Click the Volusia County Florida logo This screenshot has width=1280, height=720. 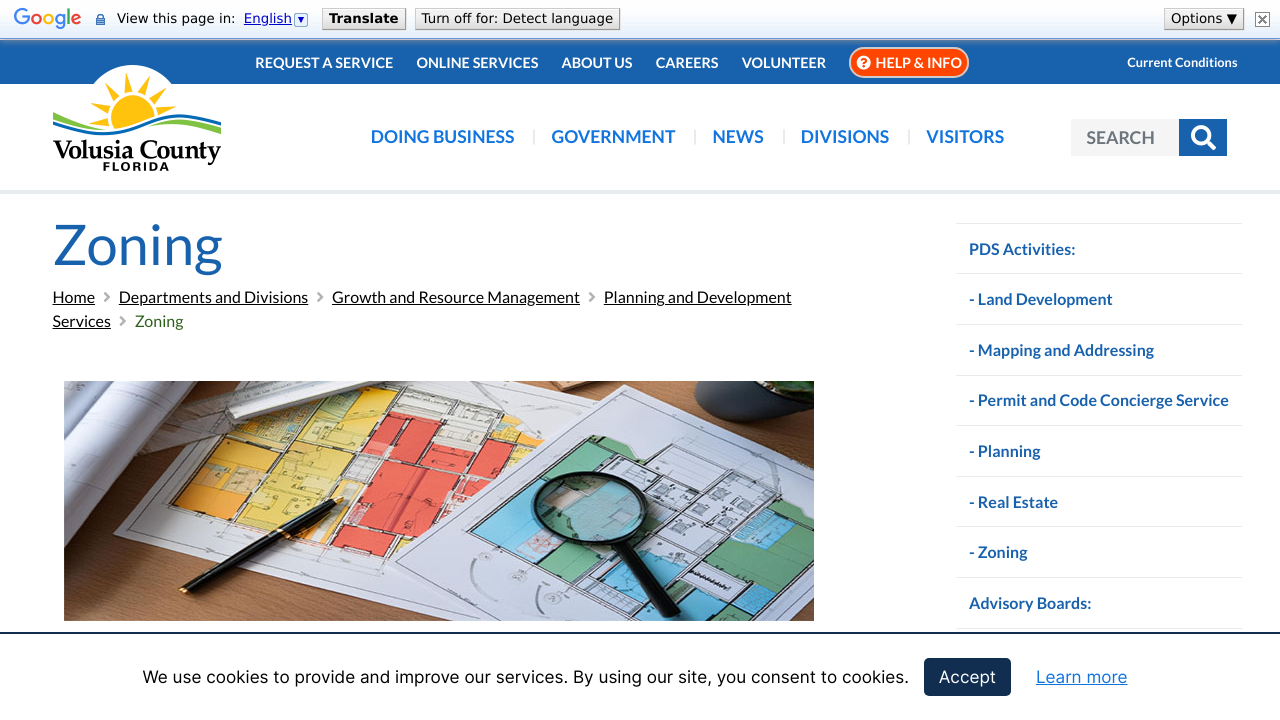tap(137, 120)
